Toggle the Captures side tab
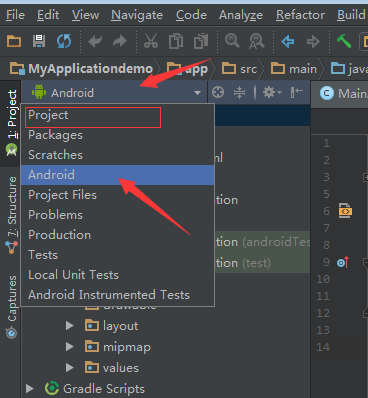The image size is (368, 398). (x=11, y=307)
